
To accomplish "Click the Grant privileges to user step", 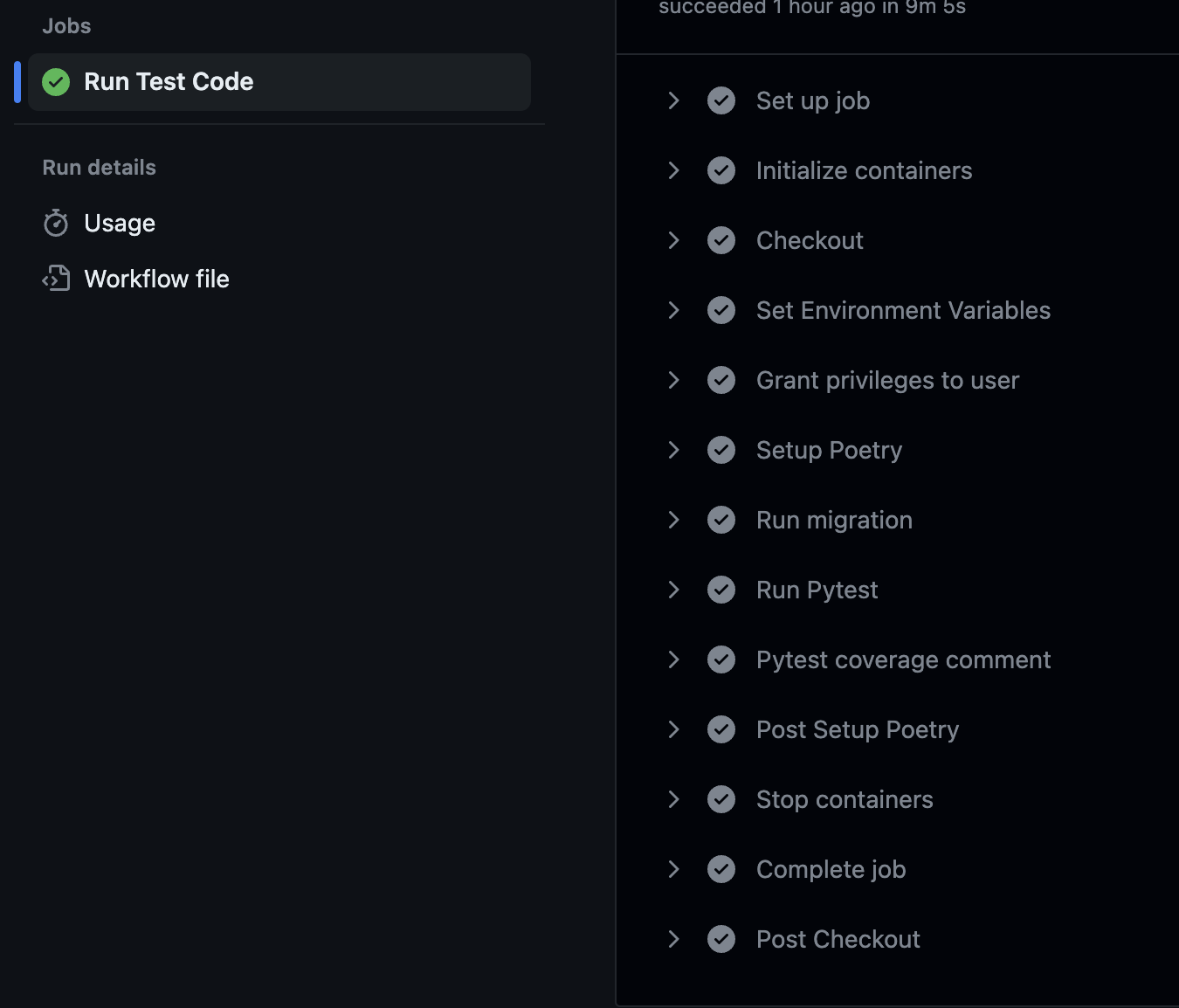I will tap(886, 380).
